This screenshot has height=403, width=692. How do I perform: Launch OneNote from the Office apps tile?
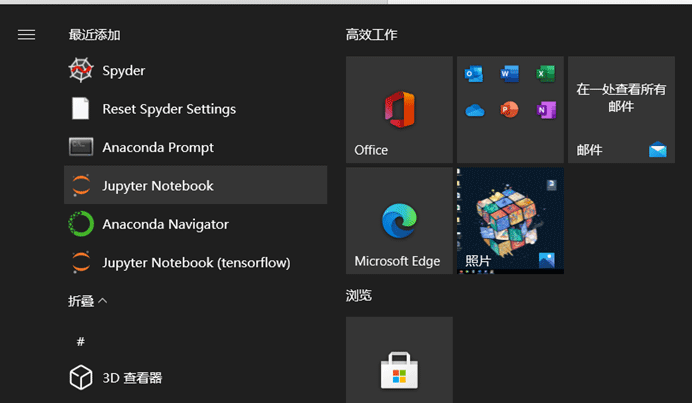(x=546, y=109)
